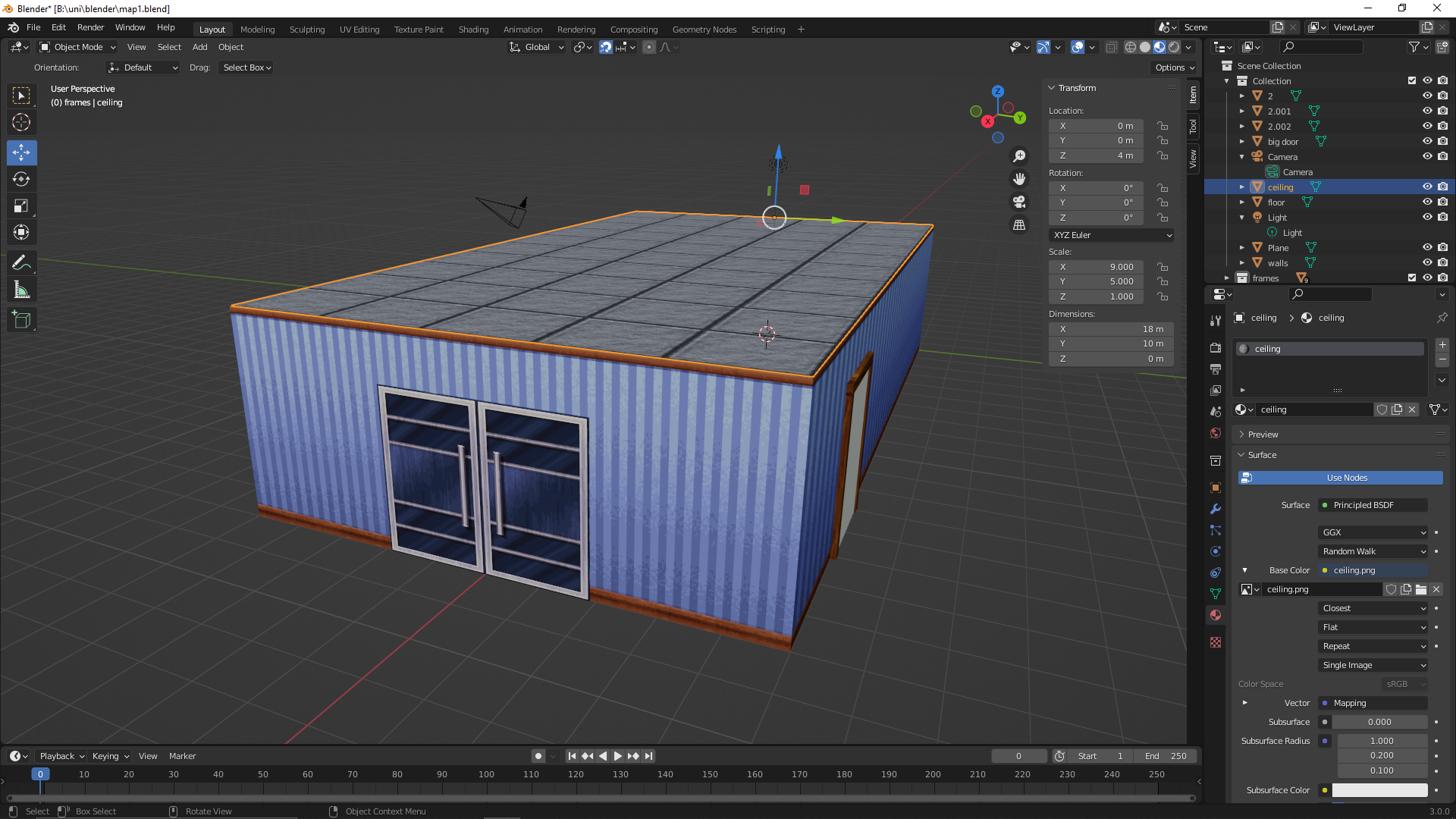
Task: Open the Render properties tab
Action: tap(1216, 348)
